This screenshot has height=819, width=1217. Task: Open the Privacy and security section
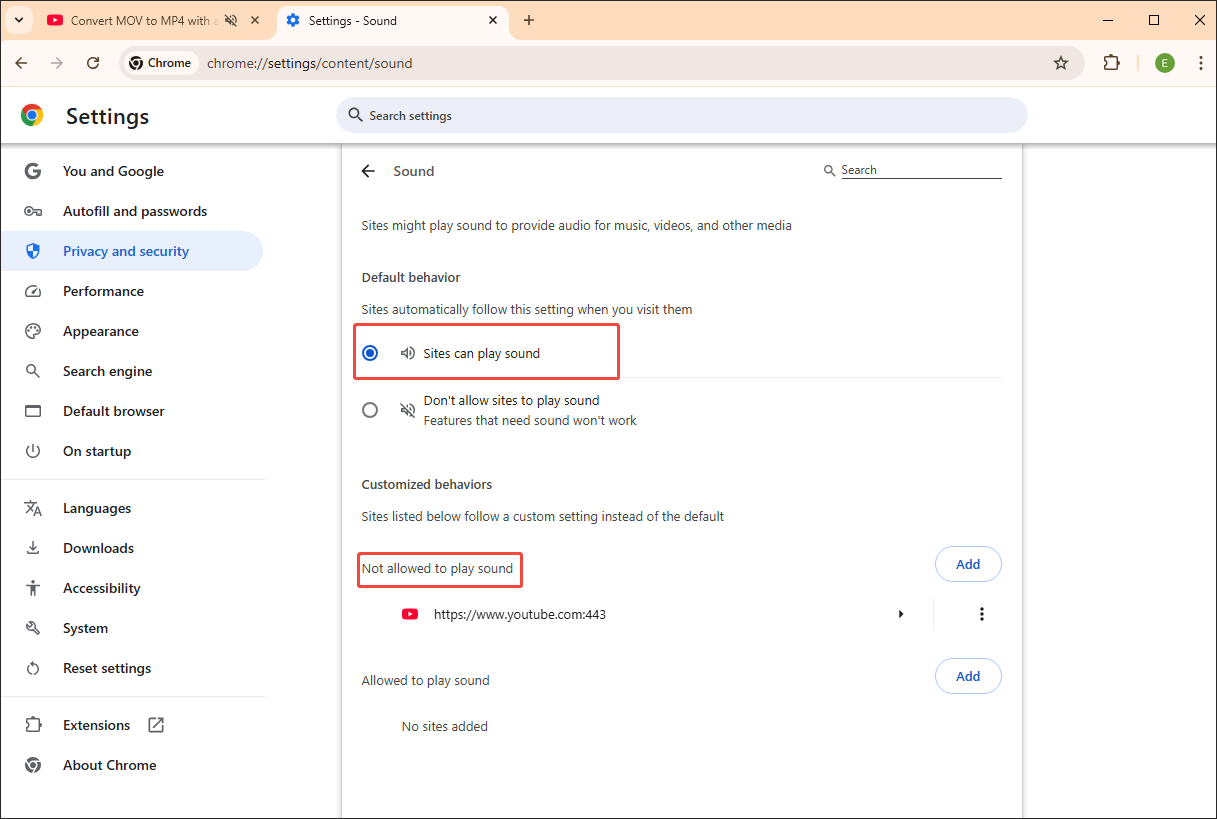[126, 251]
